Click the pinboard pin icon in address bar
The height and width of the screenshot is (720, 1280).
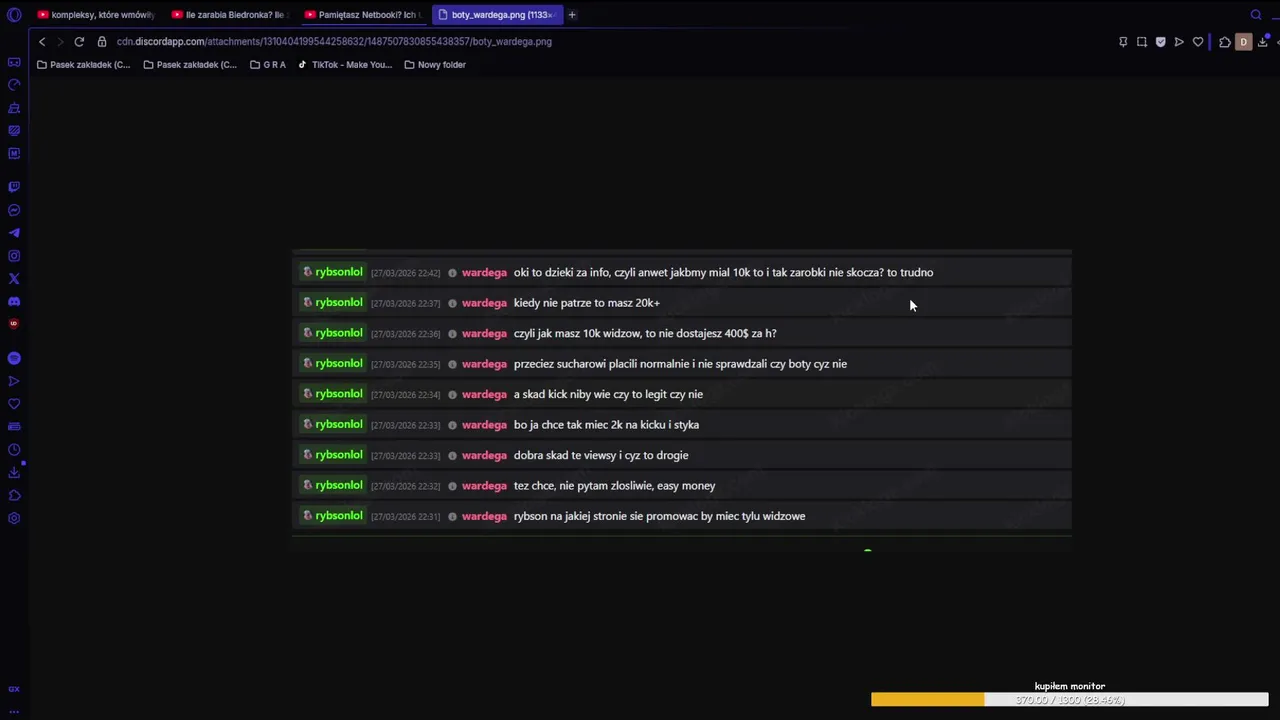coord(1123,42)
